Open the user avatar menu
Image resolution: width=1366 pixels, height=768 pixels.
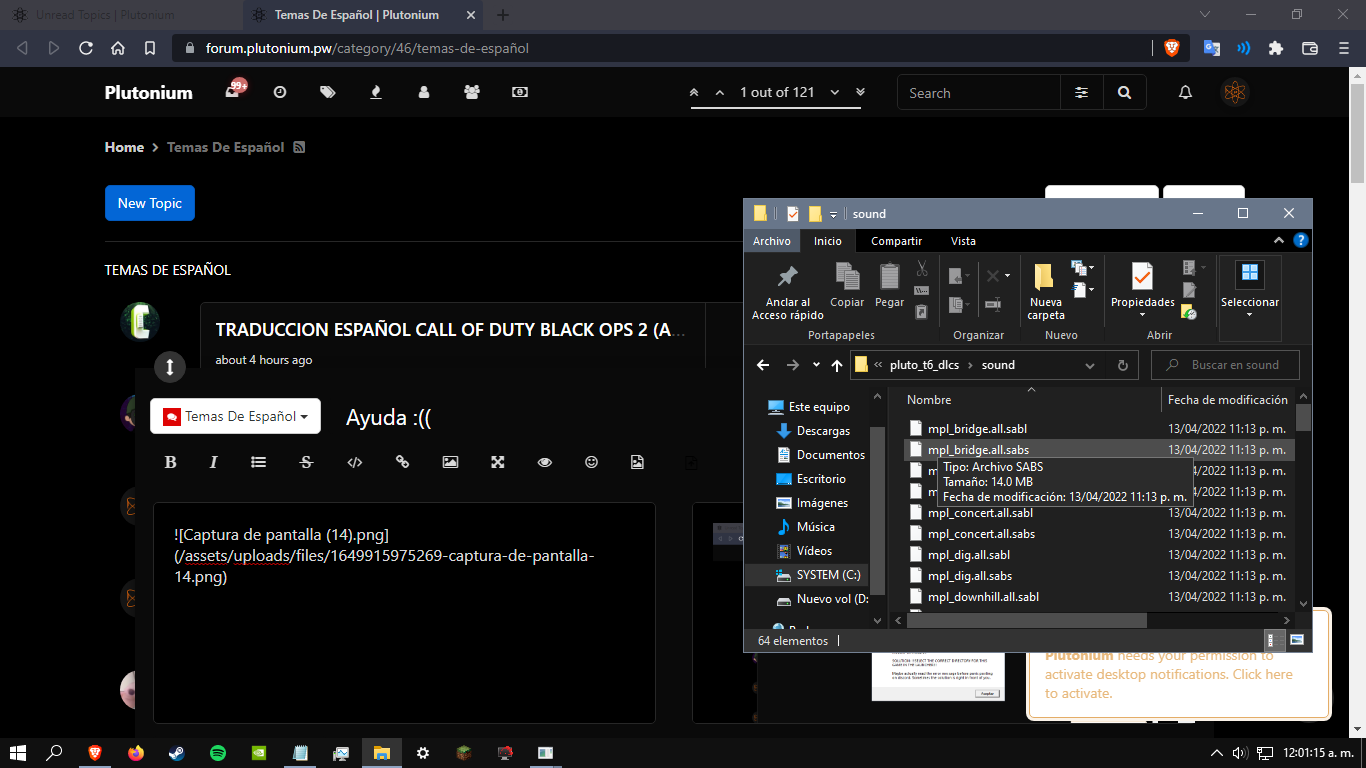pyautogui.click(x=1235, y=93)
